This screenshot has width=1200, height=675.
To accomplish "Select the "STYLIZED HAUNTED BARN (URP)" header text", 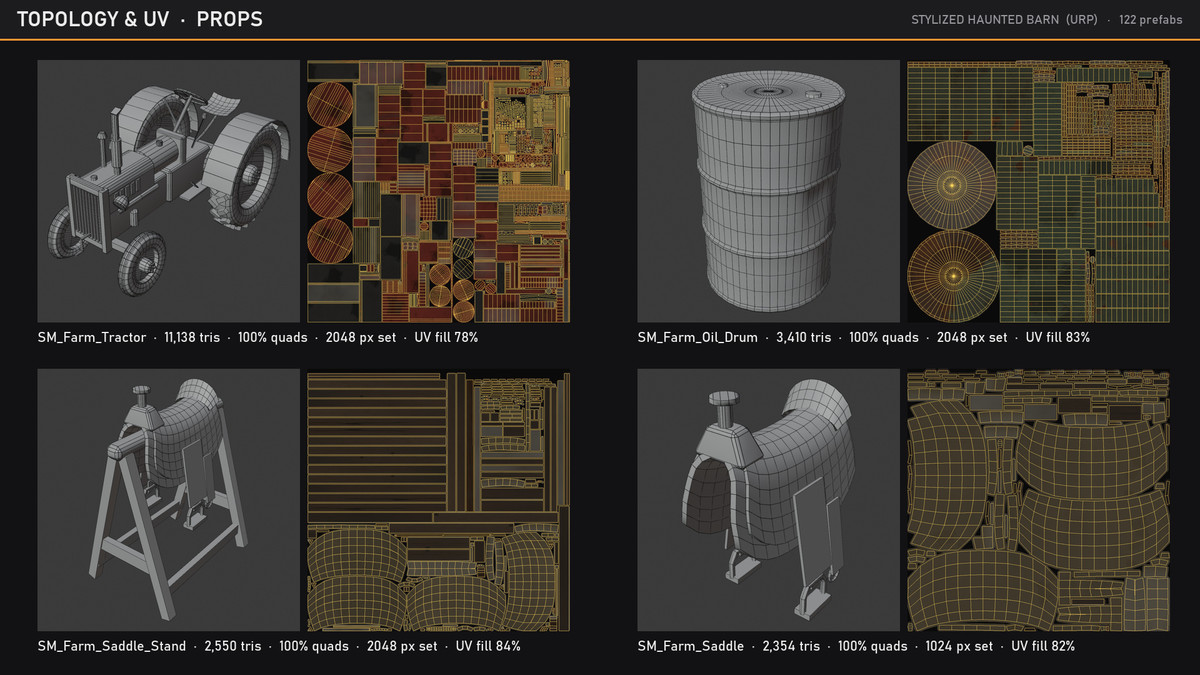I will pos(1005,20).
